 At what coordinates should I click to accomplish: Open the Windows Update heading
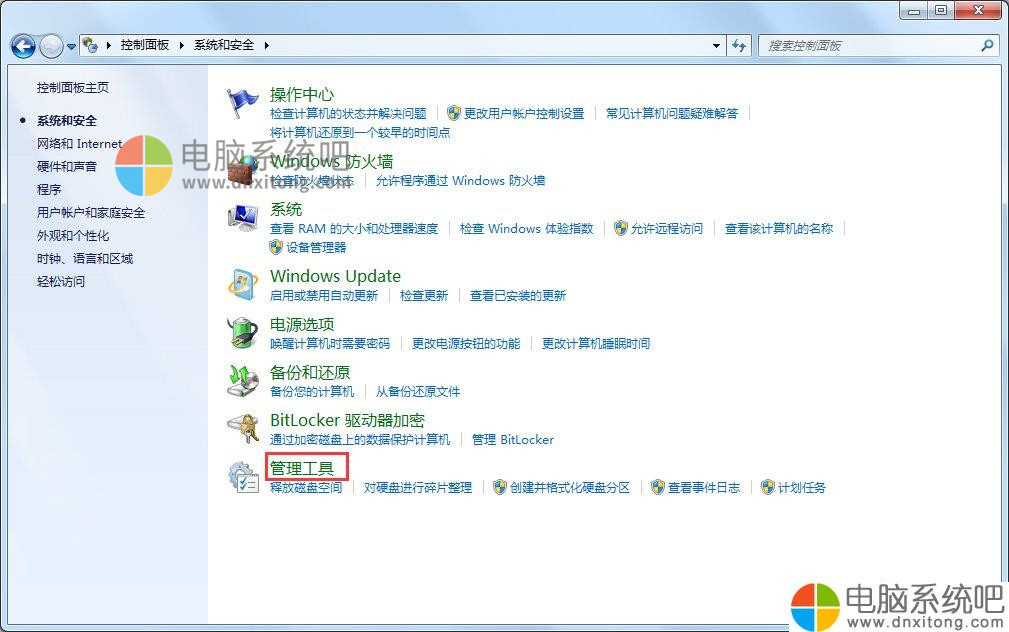click(x=335, y=276)
